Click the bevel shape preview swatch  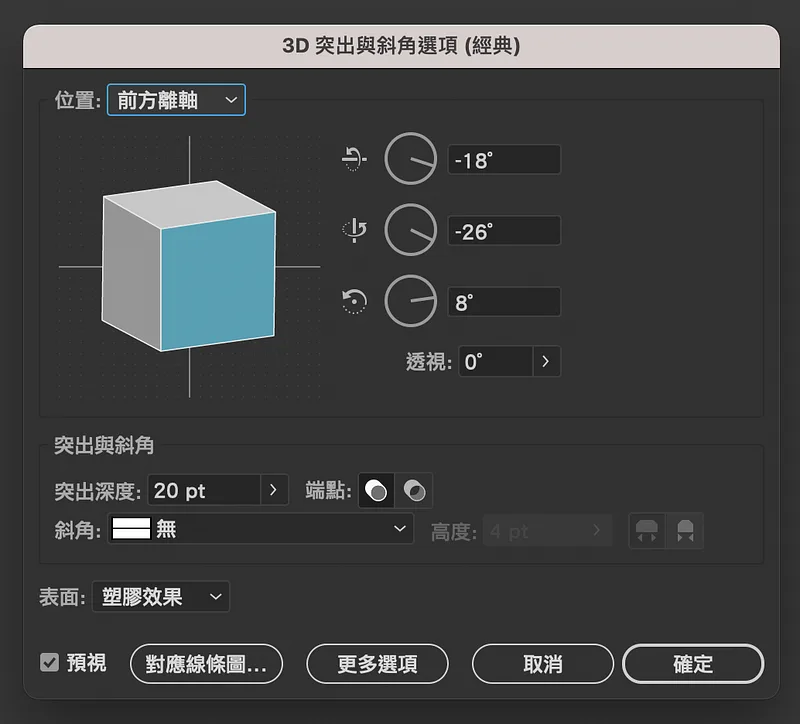(131, 529)
